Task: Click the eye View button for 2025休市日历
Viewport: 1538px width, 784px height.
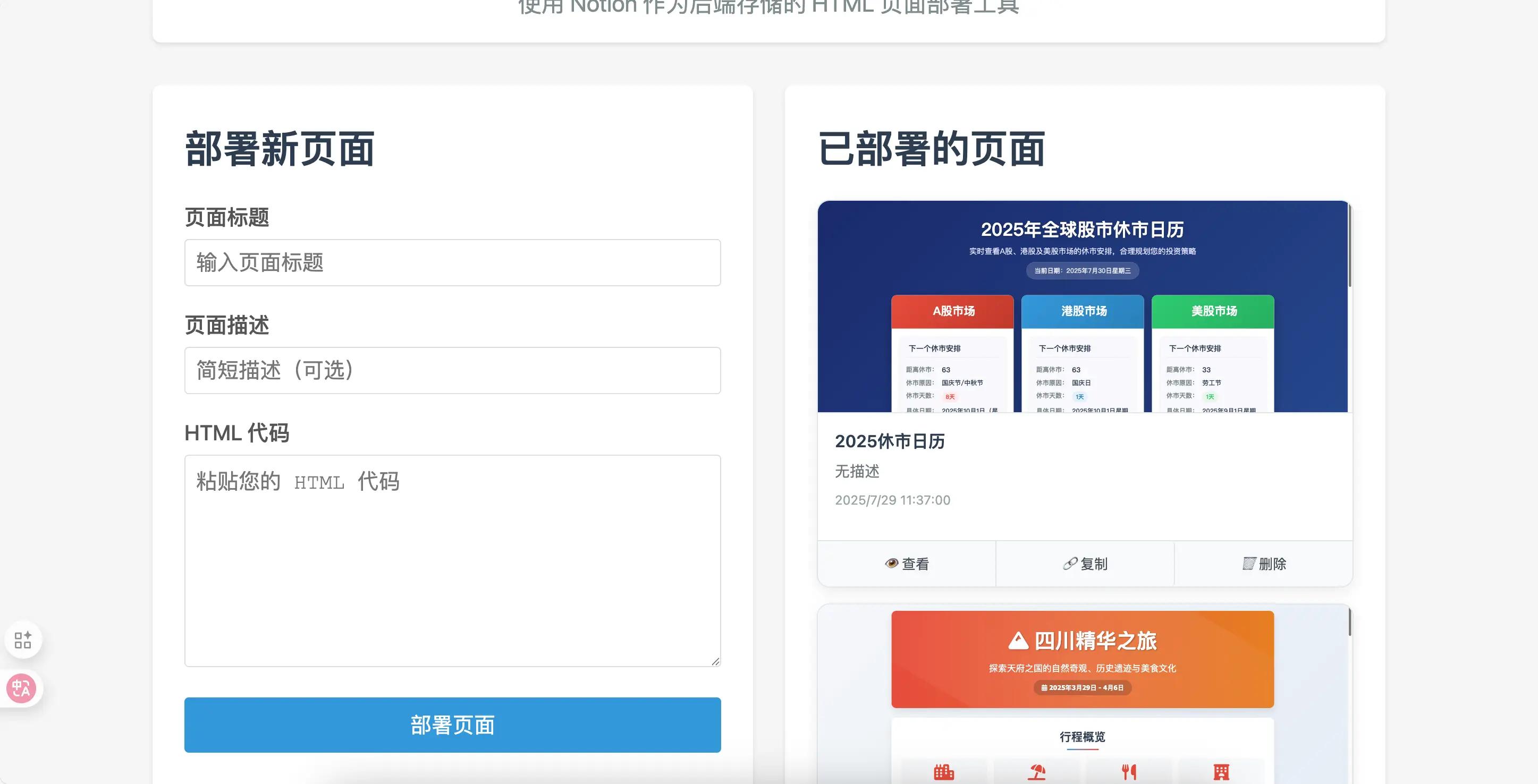Action: tap(906, 564)
